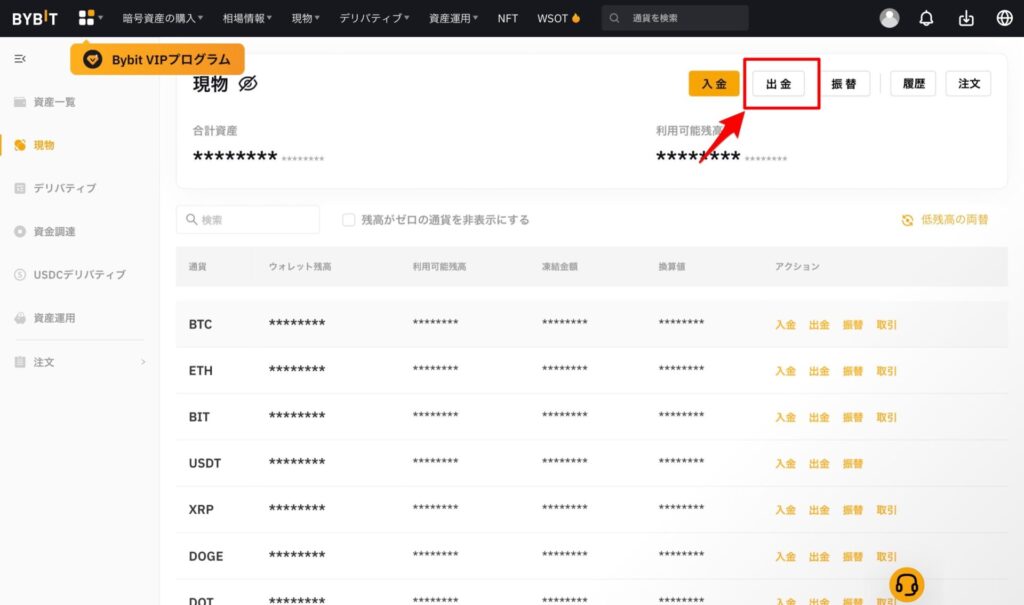Click 振替 in the DOGE row
Image resolution: width=1024 pixels, height=605 pixels.
click(x=853, y=557)
